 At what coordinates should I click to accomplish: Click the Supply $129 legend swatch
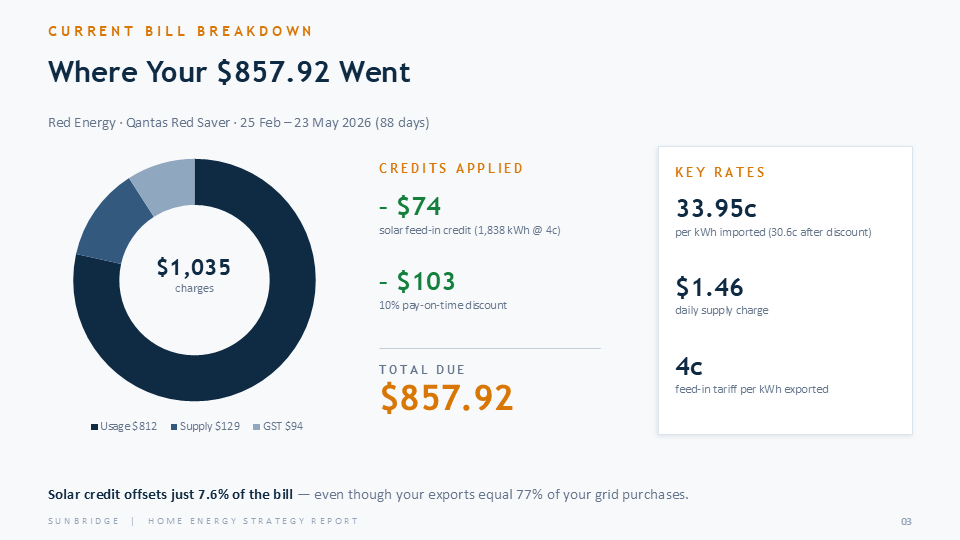(x=174, y=427)
